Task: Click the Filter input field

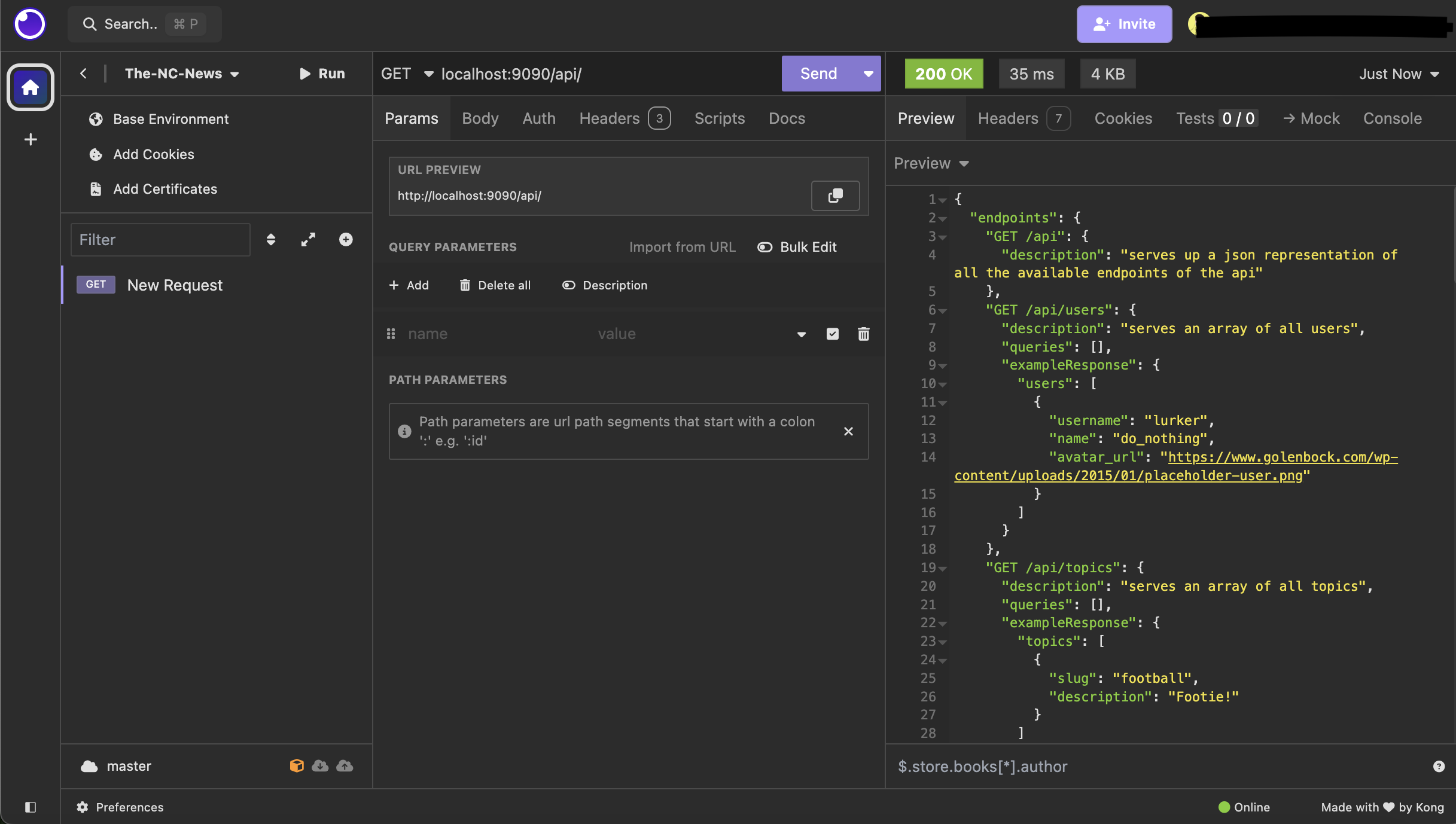Action: pyautogui.click(x=160, y=240)
